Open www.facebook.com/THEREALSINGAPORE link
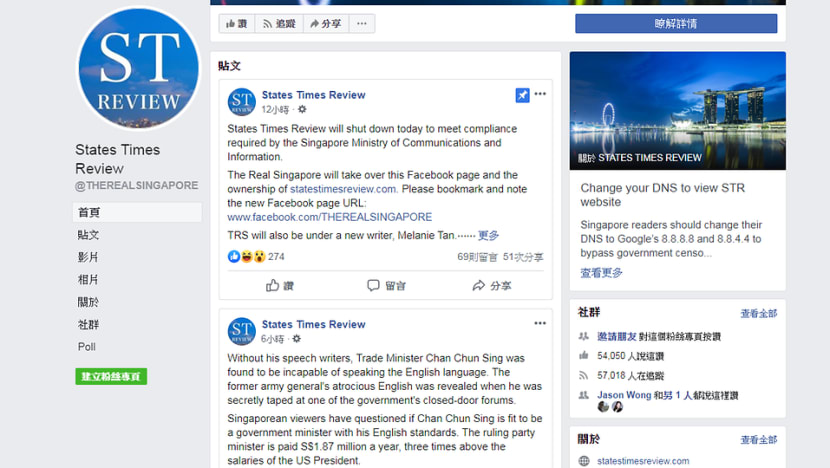Image resolution: width=830 pixels, height=468 pixels. click(x=330, y=217)
